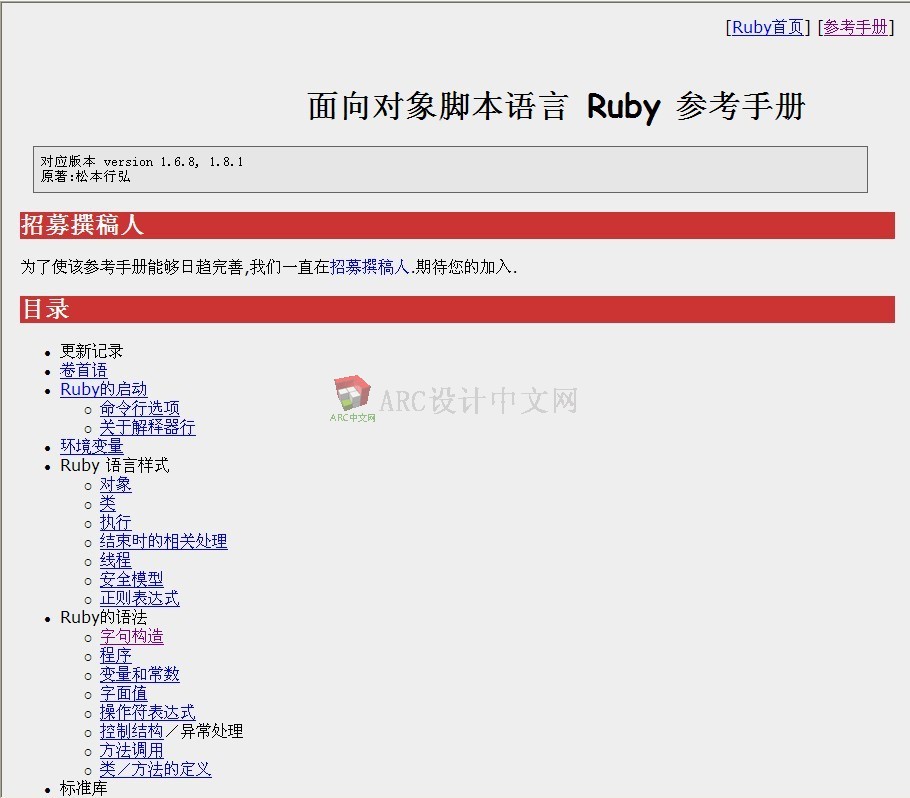The height and width of the screenshot is (798, 910).
Task: Open the 环境变量 link
Action: coord(91,447)
